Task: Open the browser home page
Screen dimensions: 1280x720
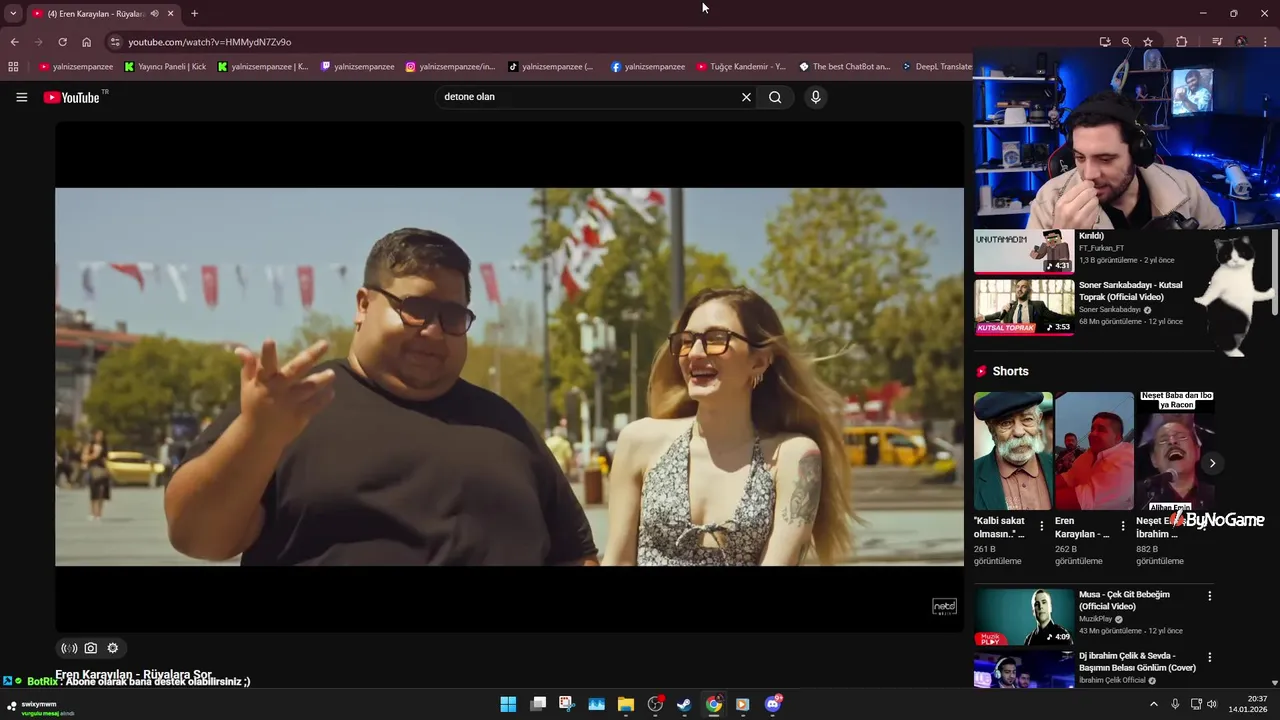Action: (x=86, y=42)
